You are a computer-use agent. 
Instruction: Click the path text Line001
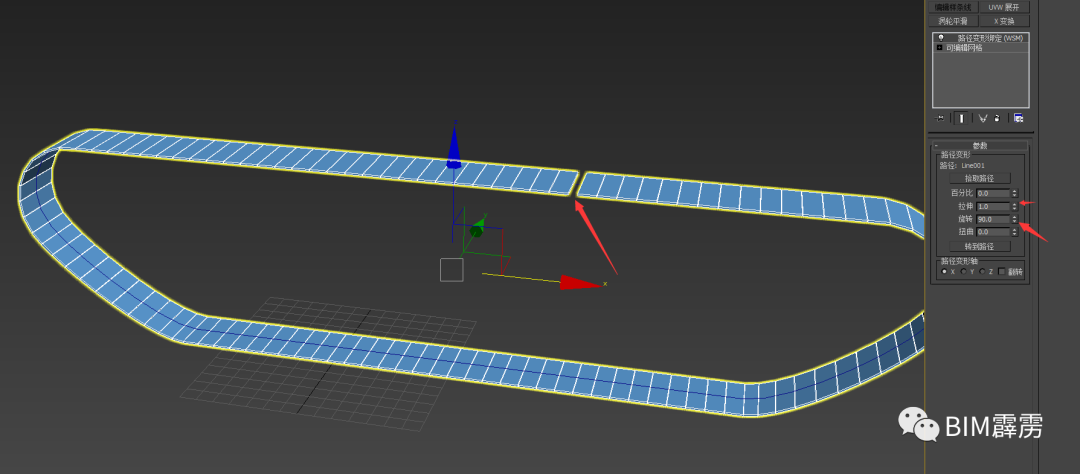tap(973, 165)
